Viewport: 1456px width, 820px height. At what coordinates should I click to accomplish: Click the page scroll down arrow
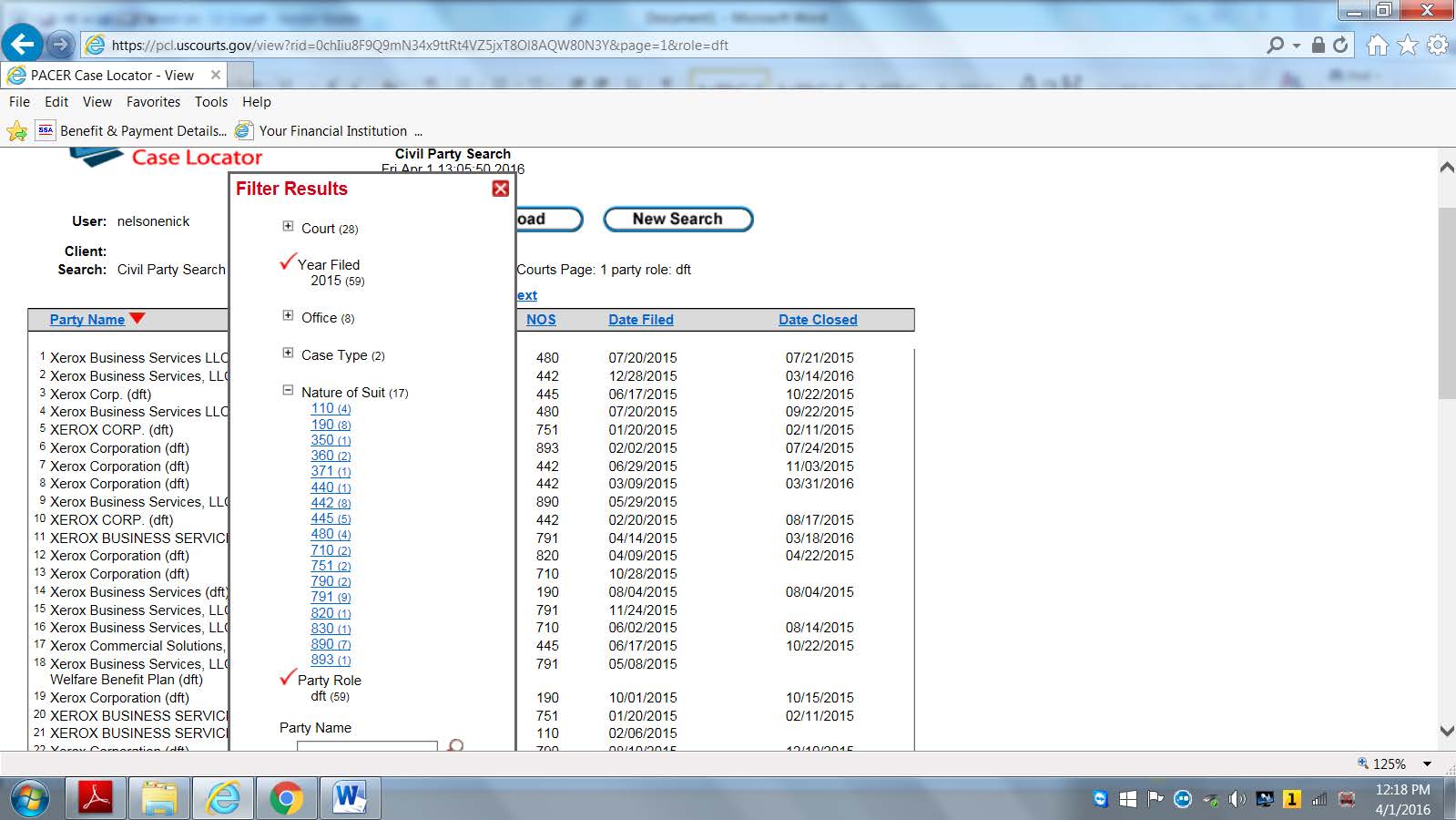point(1447,730)
